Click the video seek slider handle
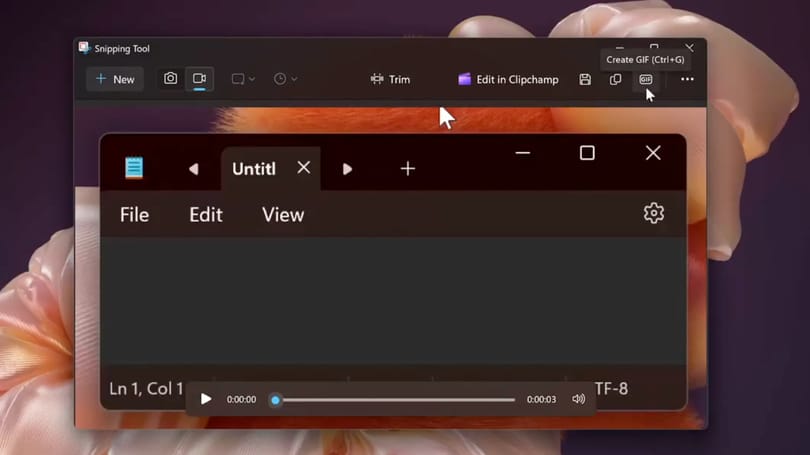 275,400
